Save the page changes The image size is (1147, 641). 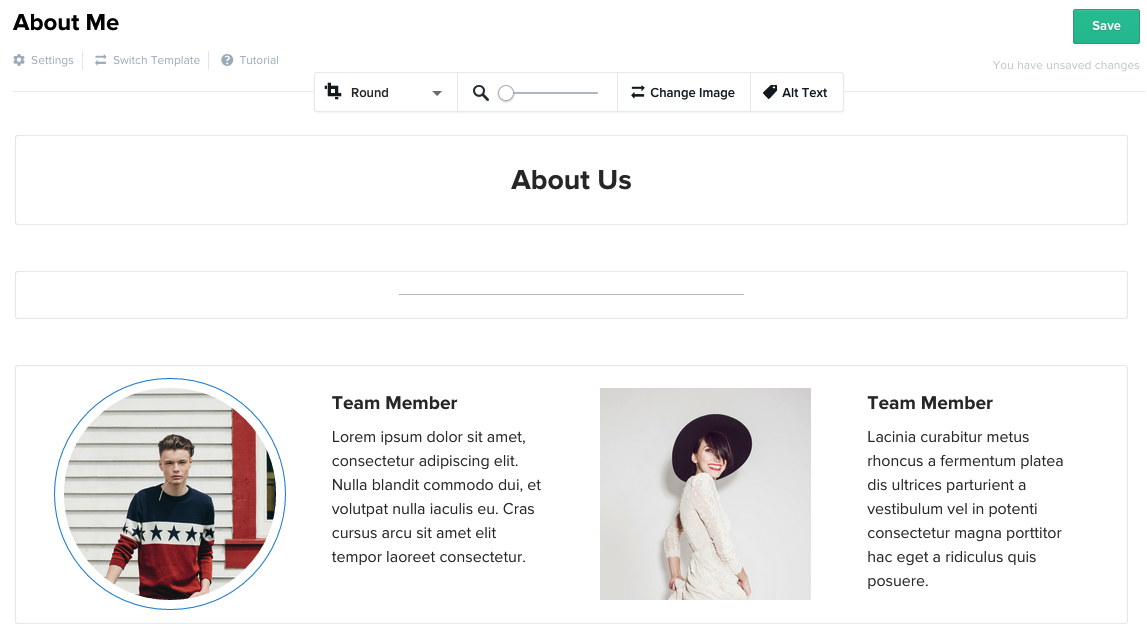coord(1106,26)
